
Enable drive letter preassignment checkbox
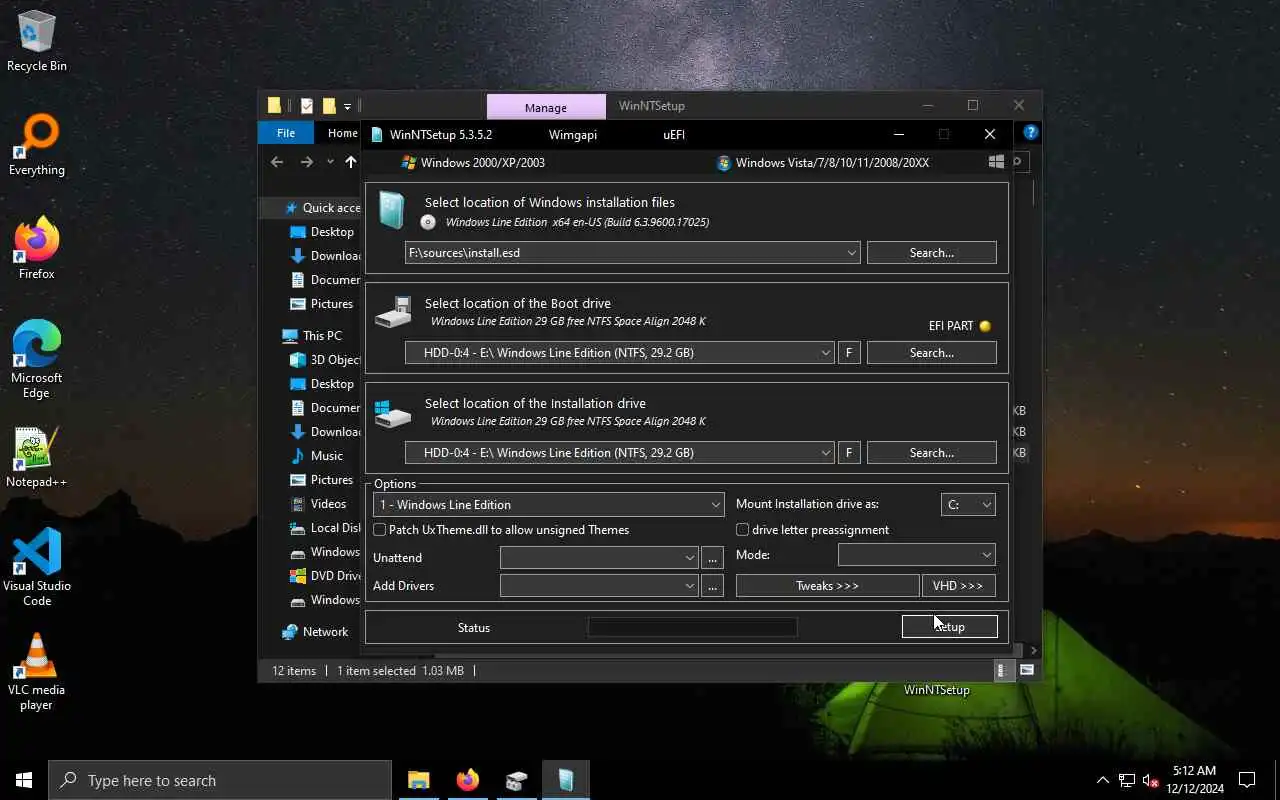pos(743,530)
